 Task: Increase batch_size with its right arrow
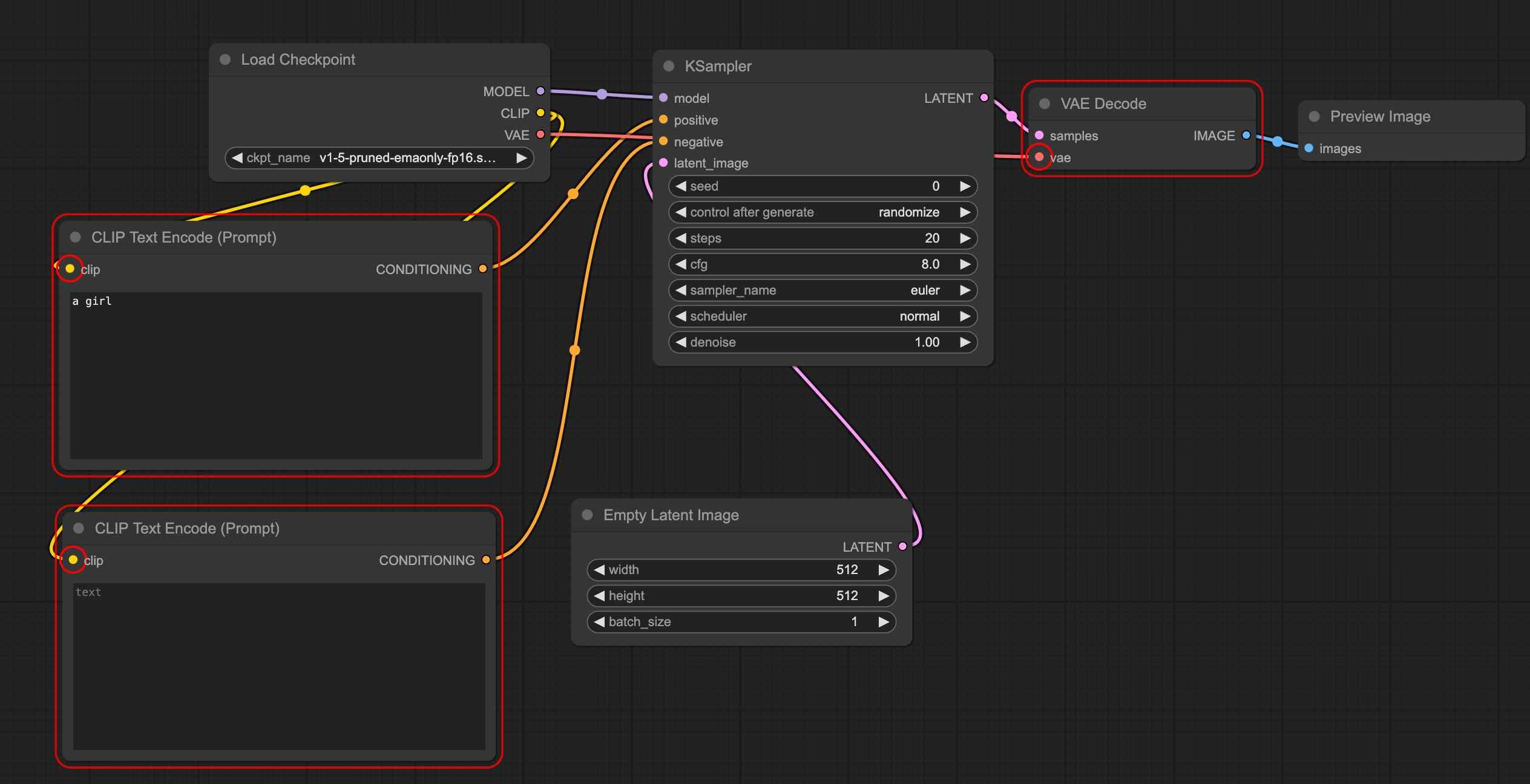(884, 622)
